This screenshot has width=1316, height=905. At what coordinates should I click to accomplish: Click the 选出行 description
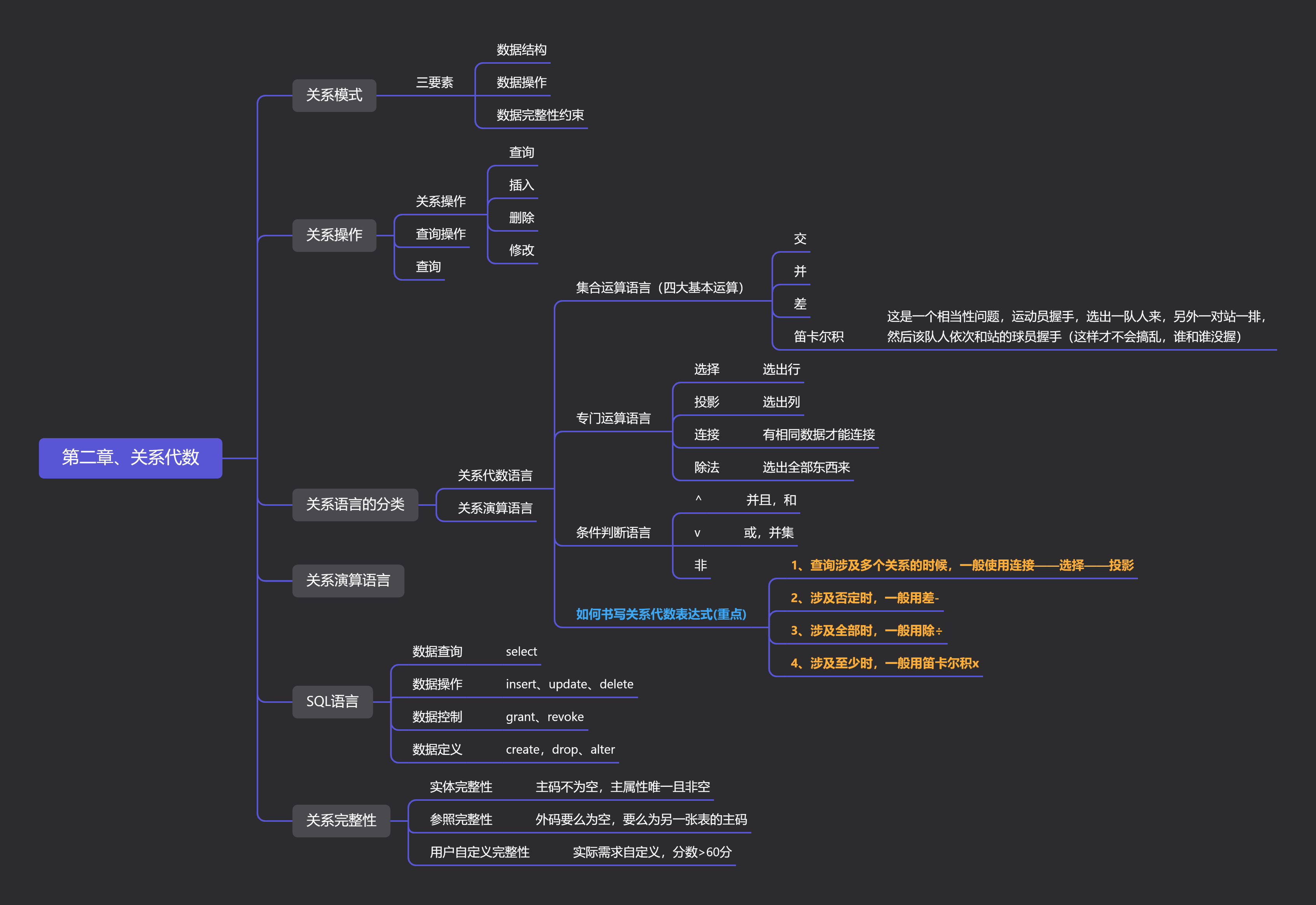coord(781,370)
